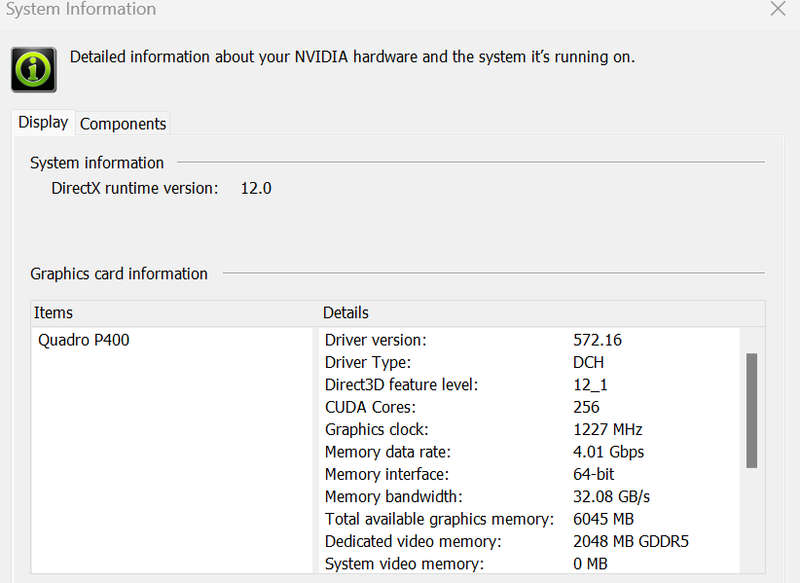Image resolution: width=800 pixels, height=583 pixels.
Task: Switch to the Display tab
Action: click(x=43, y=122)
